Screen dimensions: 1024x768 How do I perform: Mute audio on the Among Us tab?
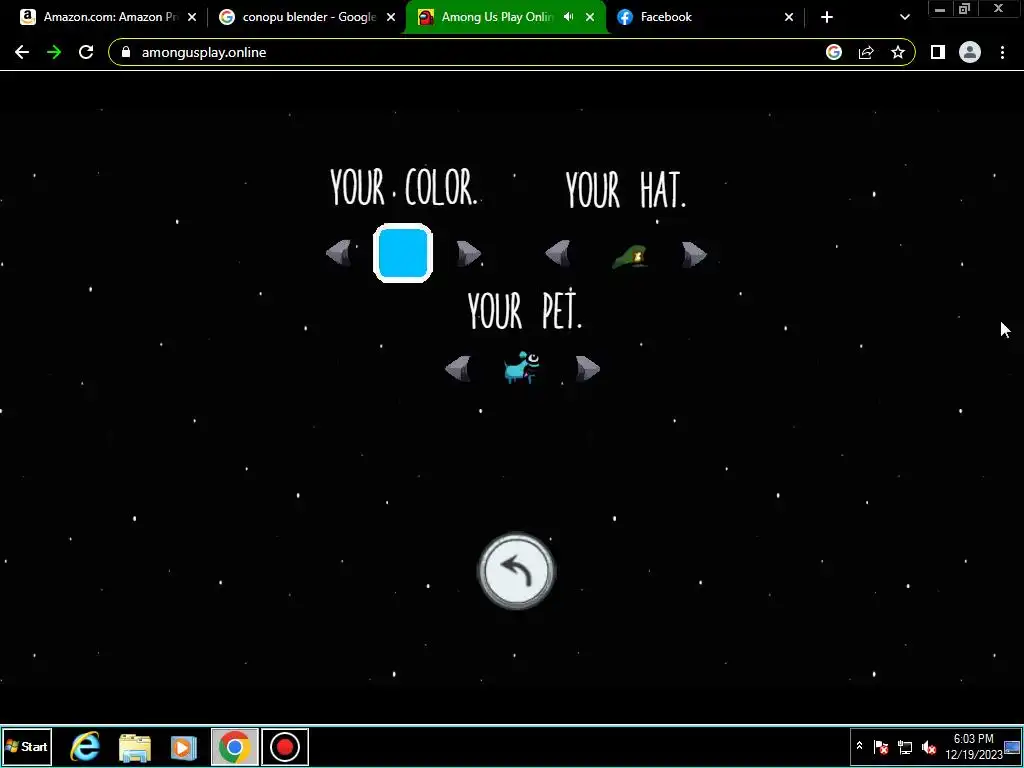coord(569,17)
